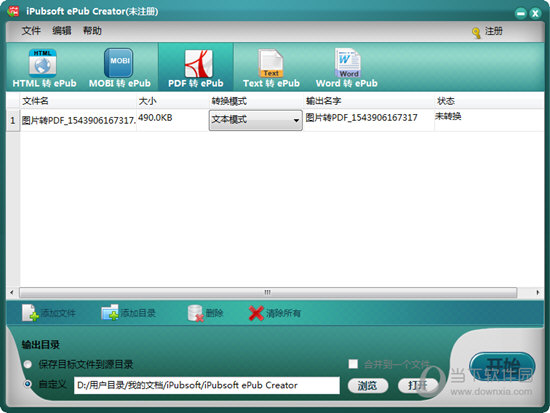Click the 转换模式 column header
Image resolution: width=550 pixels, height=413 pixels.
(x=256, y=101)
